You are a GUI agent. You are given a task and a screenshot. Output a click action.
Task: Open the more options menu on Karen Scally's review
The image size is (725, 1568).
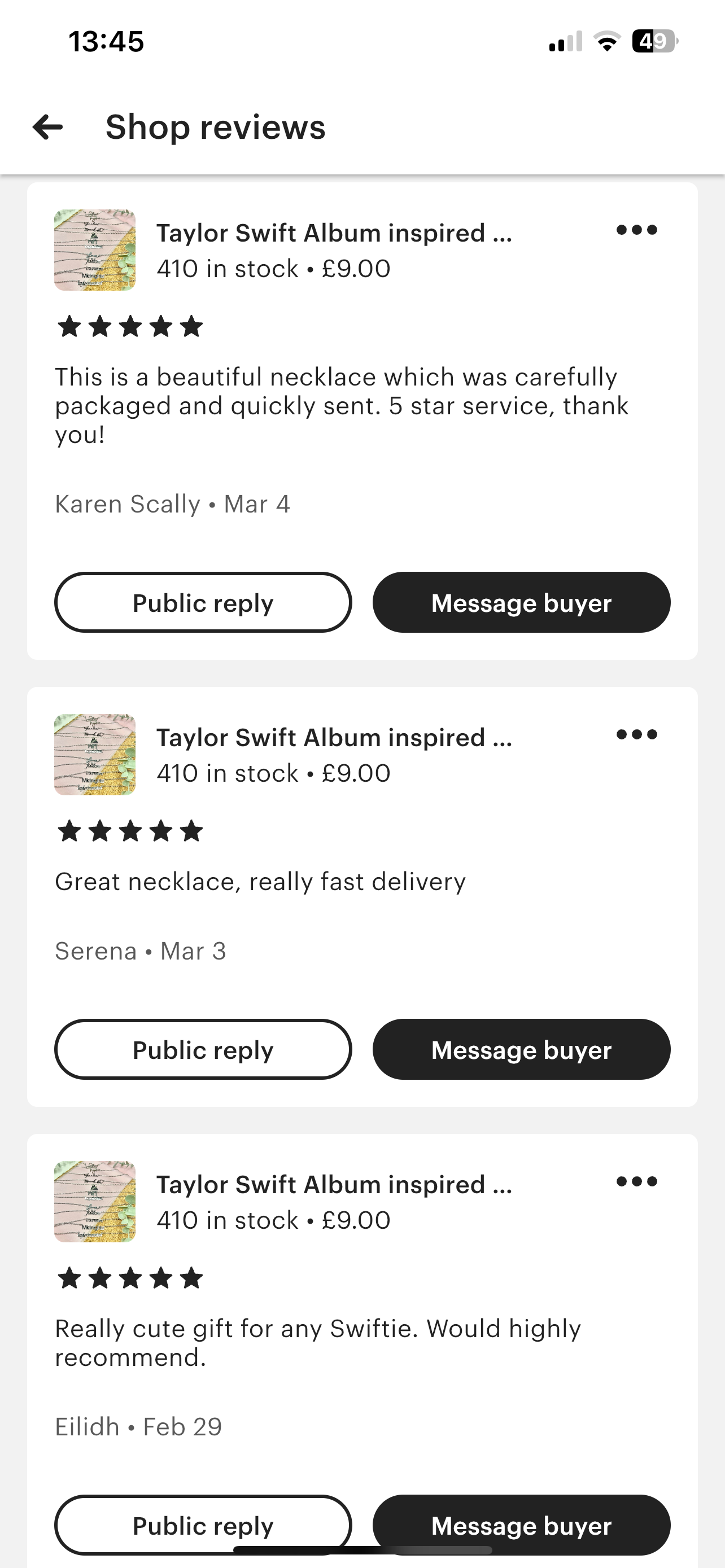(x=636, y=230)
